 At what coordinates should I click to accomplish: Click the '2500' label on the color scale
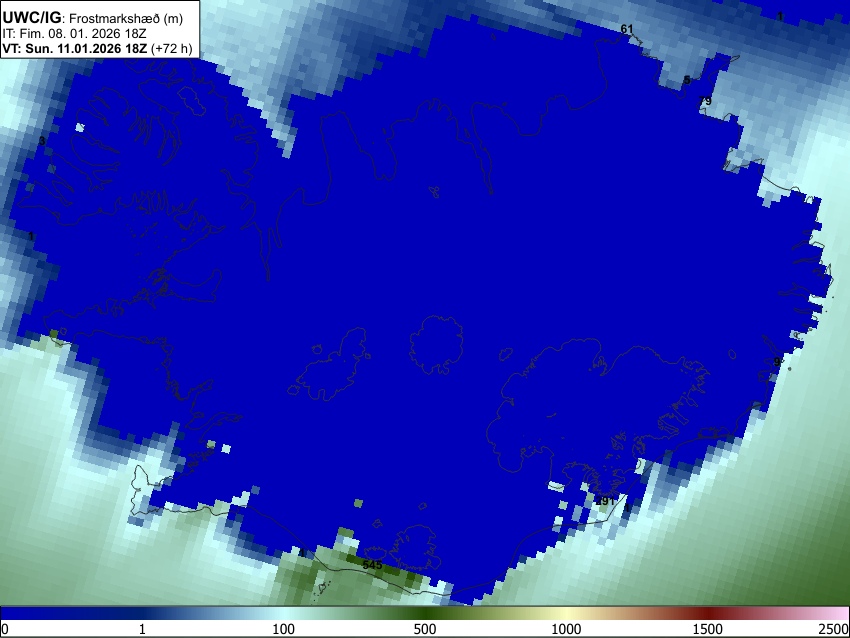[x=834, y=629]
